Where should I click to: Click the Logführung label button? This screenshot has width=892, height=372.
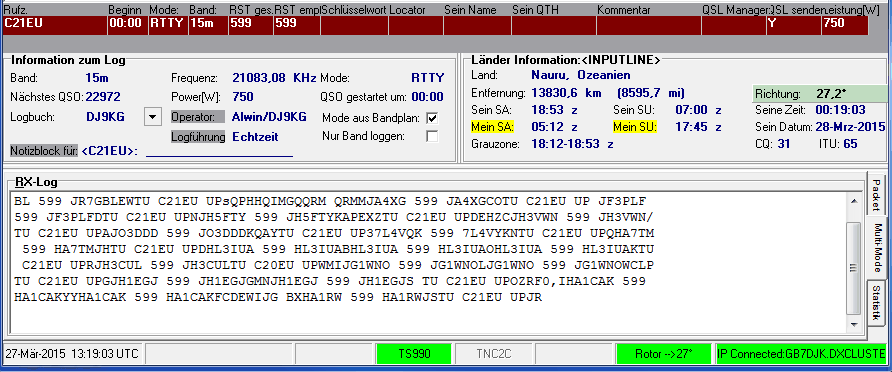pos(199,137)
